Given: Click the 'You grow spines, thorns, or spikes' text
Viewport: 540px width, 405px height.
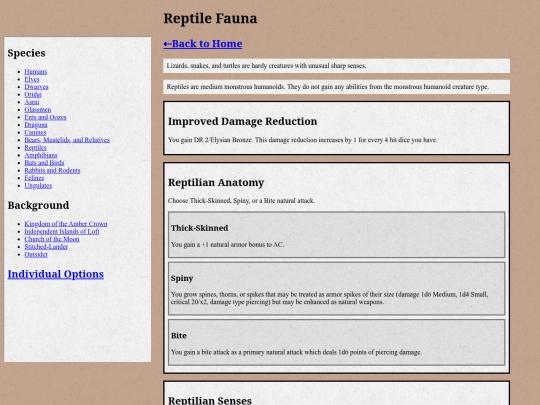Looking at the screenshot, I should 329,298.
